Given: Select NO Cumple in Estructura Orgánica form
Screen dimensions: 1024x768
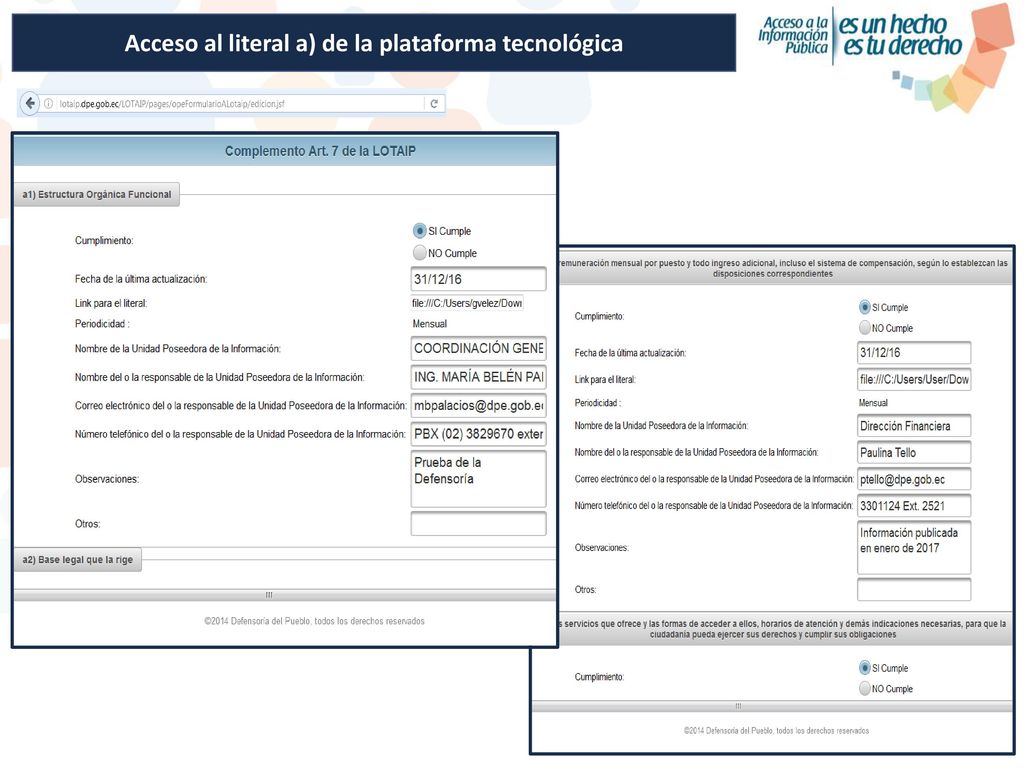Looking at the screenshot, I should click(419, 253).
